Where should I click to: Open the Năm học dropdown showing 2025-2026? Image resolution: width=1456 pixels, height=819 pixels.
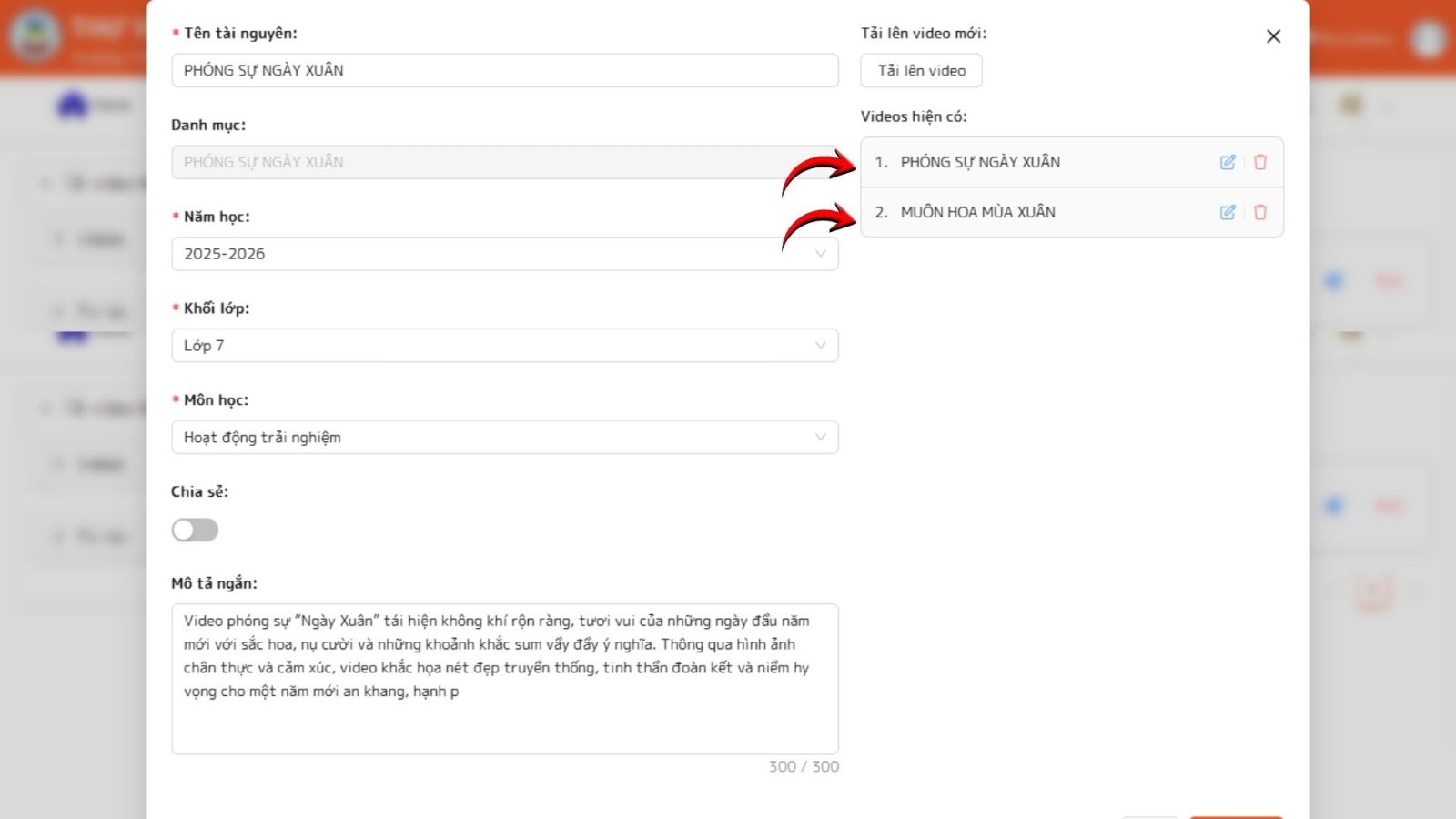pyautogui.click(x=504, y=254)
